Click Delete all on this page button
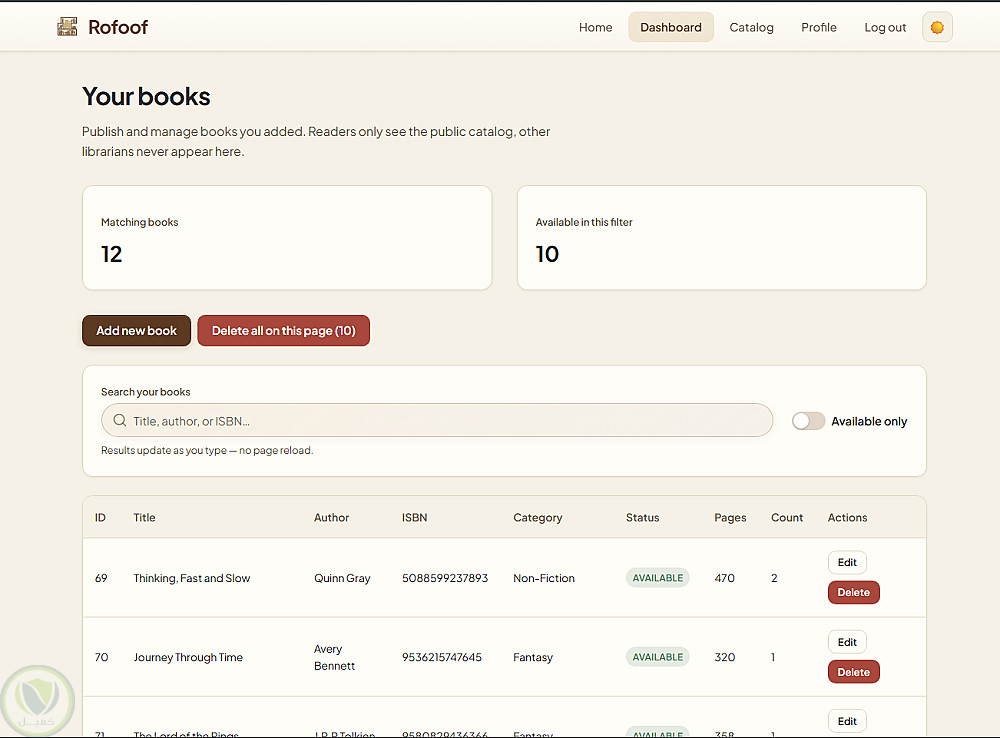 283,331
